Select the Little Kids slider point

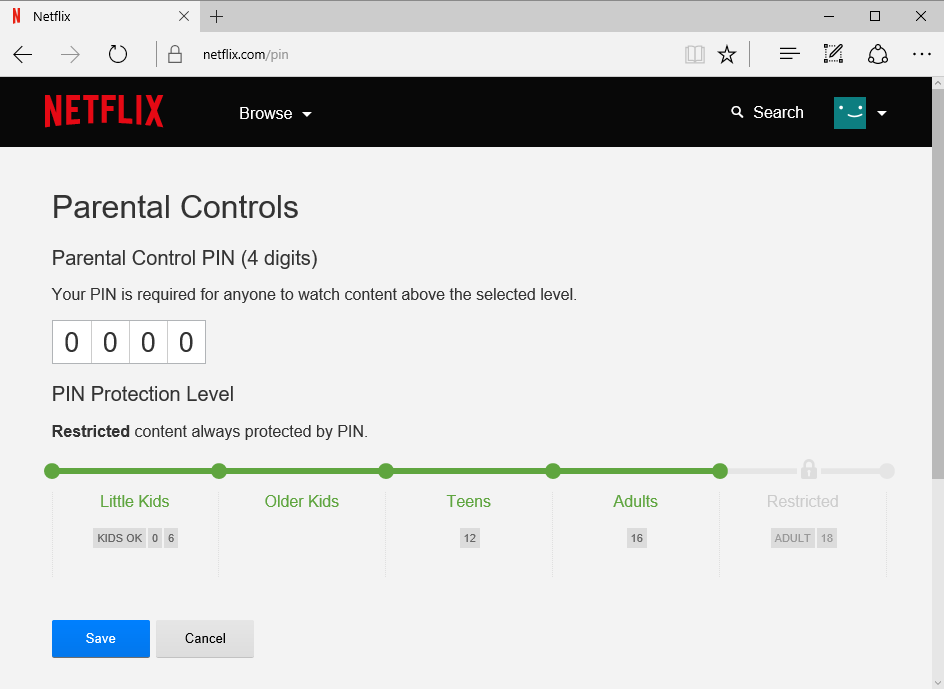pos(52,471)
